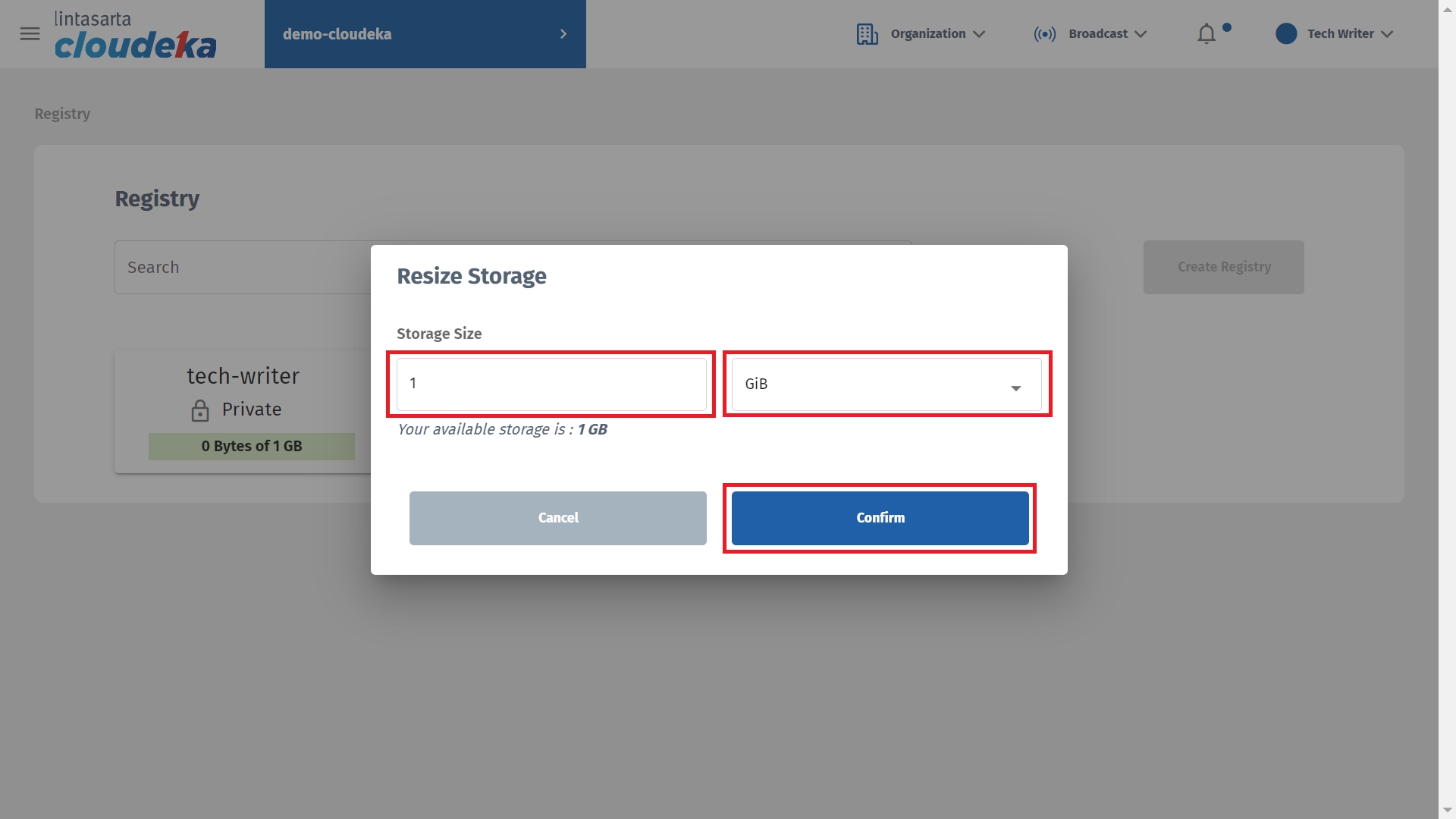The height and width of the screenshot is (819, 1456).
Task: Click the Registry breadcrumb
Action: point(62,114)
